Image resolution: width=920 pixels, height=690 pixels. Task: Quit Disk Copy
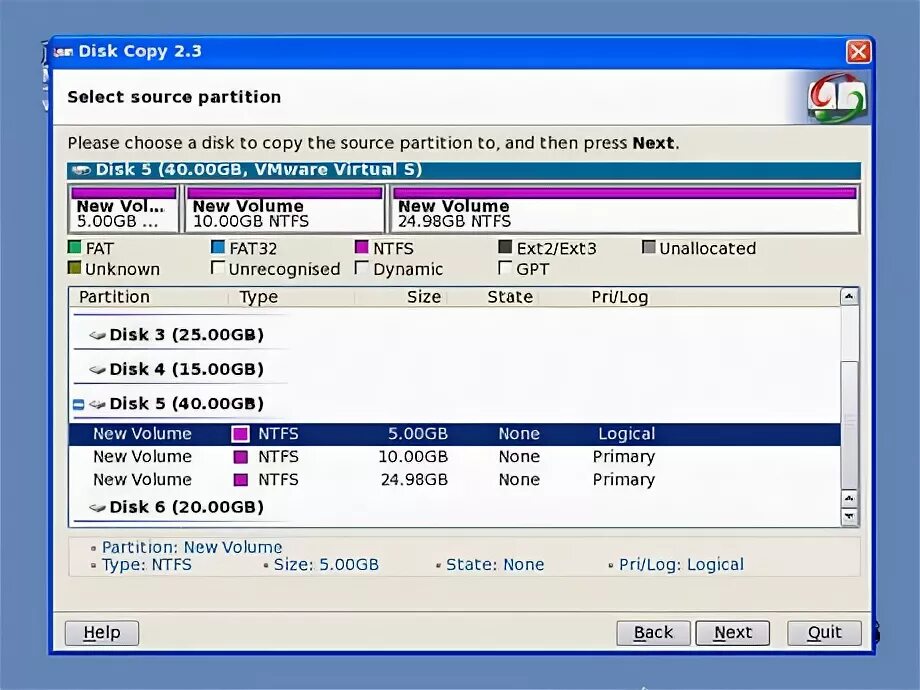pos(824,633)
